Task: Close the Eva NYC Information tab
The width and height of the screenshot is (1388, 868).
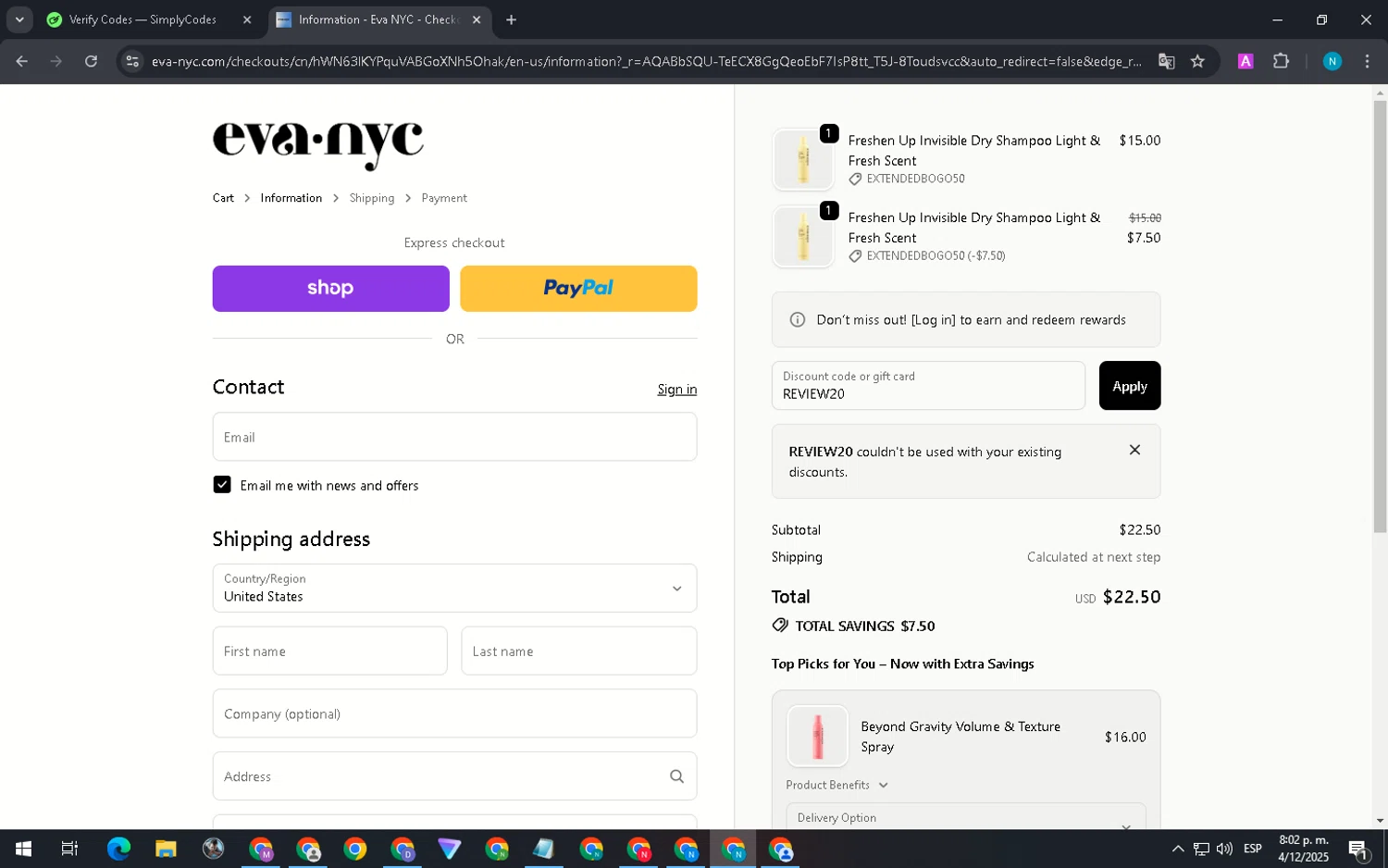Action: [477, 19]
